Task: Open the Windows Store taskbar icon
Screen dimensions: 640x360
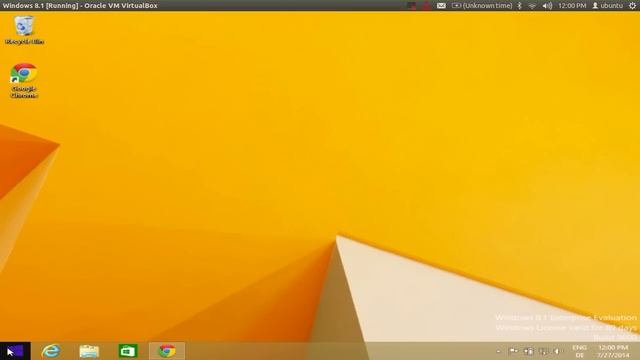Action: point(128,351)
